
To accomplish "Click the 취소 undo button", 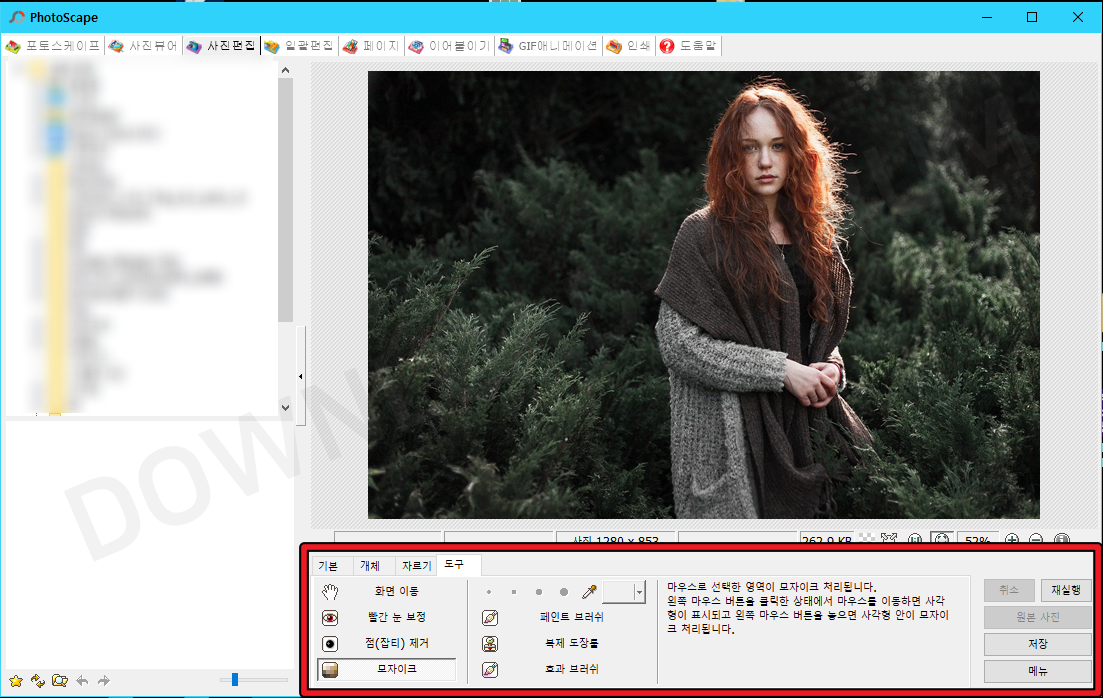I will (1009, 590).
